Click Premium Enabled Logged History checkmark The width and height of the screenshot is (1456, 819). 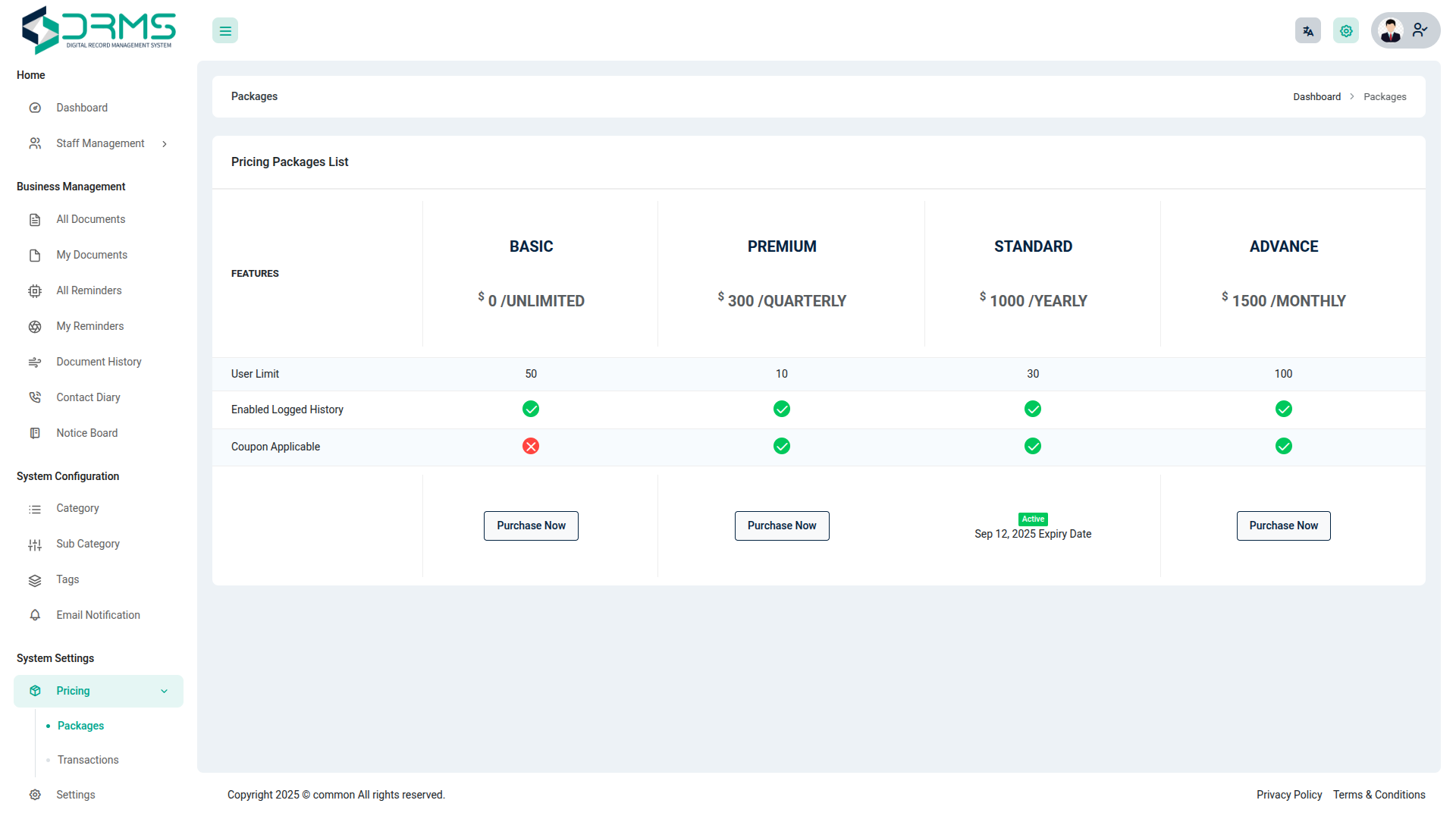coord(782,409)
